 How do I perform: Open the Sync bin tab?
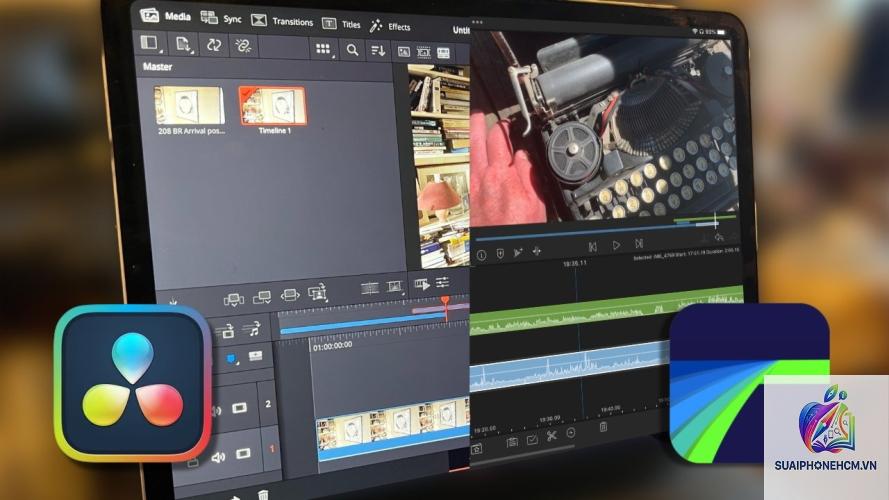point(221,18)
